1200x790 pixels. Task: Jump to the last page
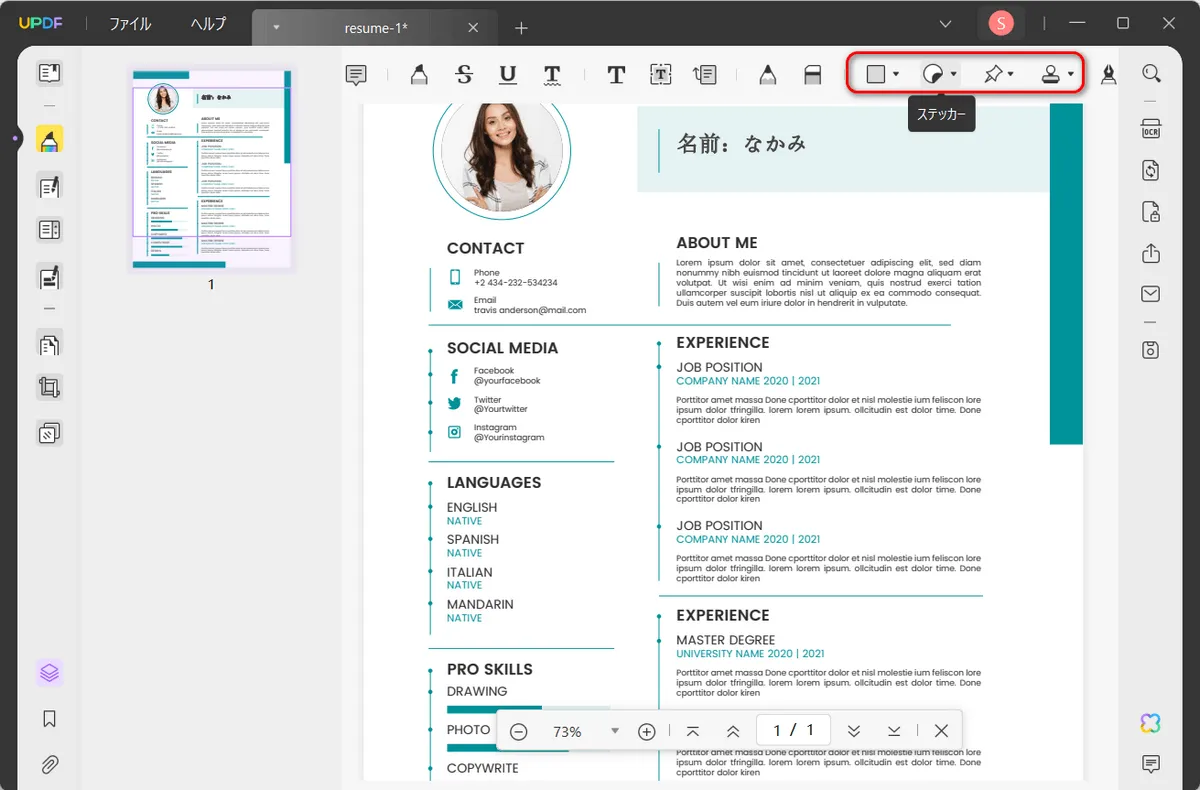[x=894, y=731]
